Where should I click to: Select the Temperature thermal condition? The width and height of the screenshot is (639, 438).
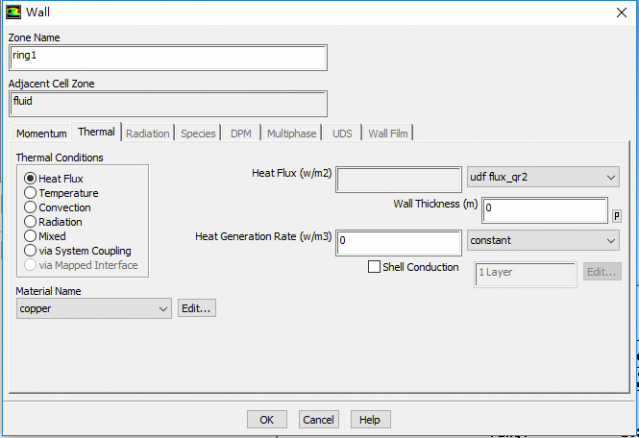point(30,193)
